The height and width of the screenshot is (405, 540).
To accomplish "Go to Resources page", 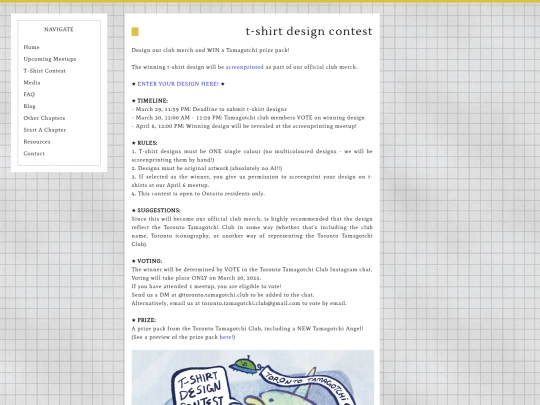I will tap(37, 142).
